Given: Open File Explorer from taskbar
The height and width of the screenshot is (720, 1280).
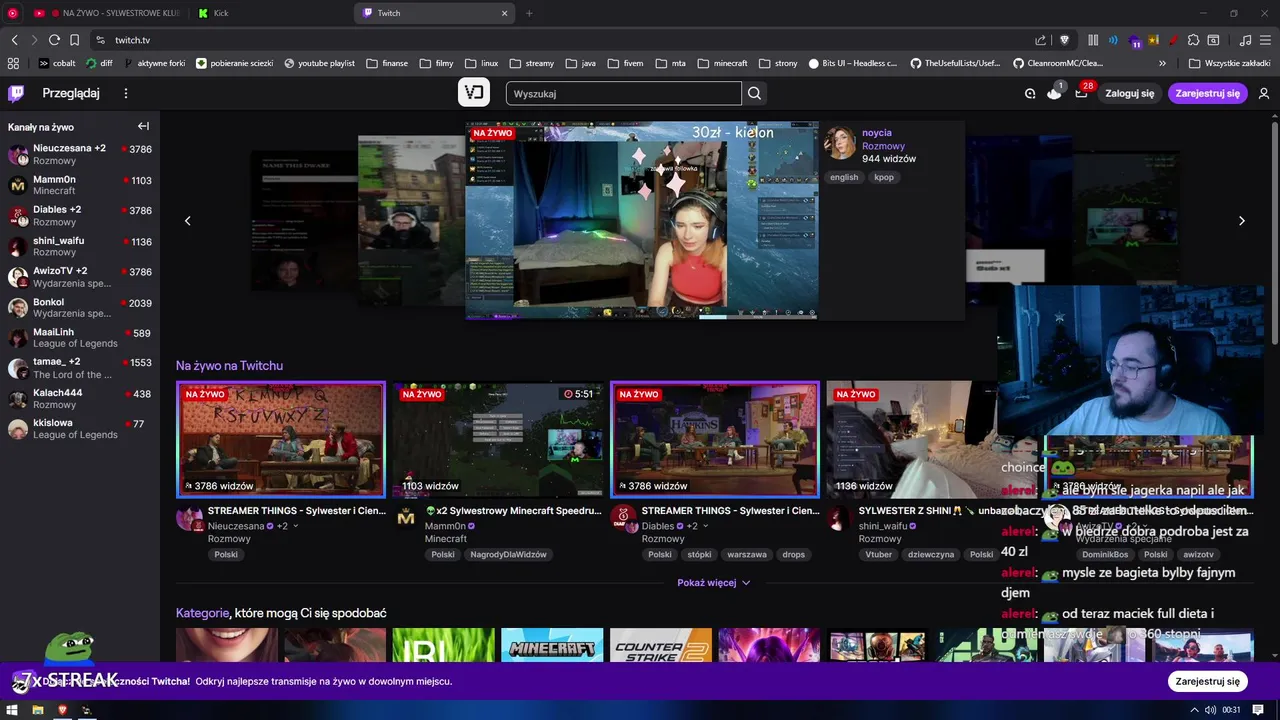Looking at the screenshot, I should click(x=37, y=710).
